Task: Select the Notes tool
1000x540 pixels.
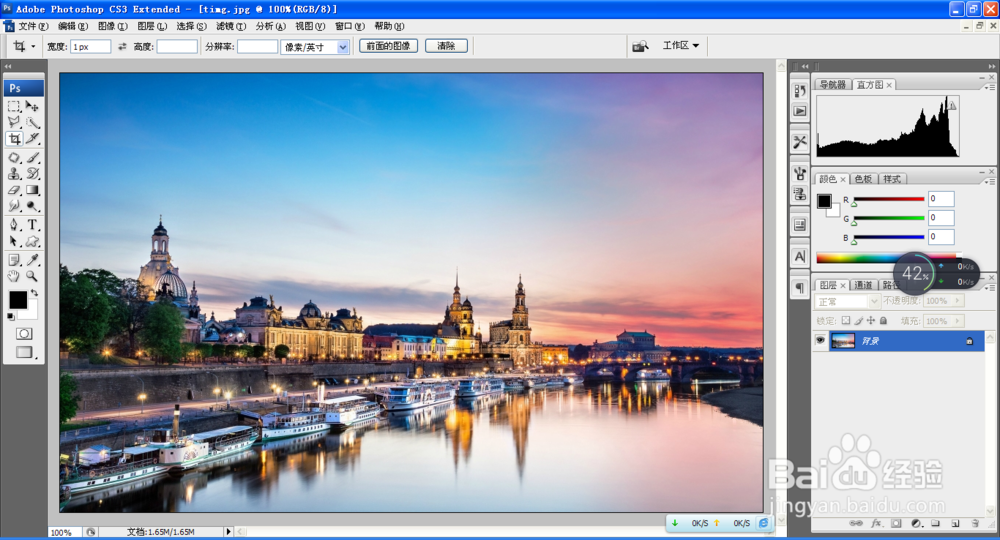Action: [x=14, y=259]
